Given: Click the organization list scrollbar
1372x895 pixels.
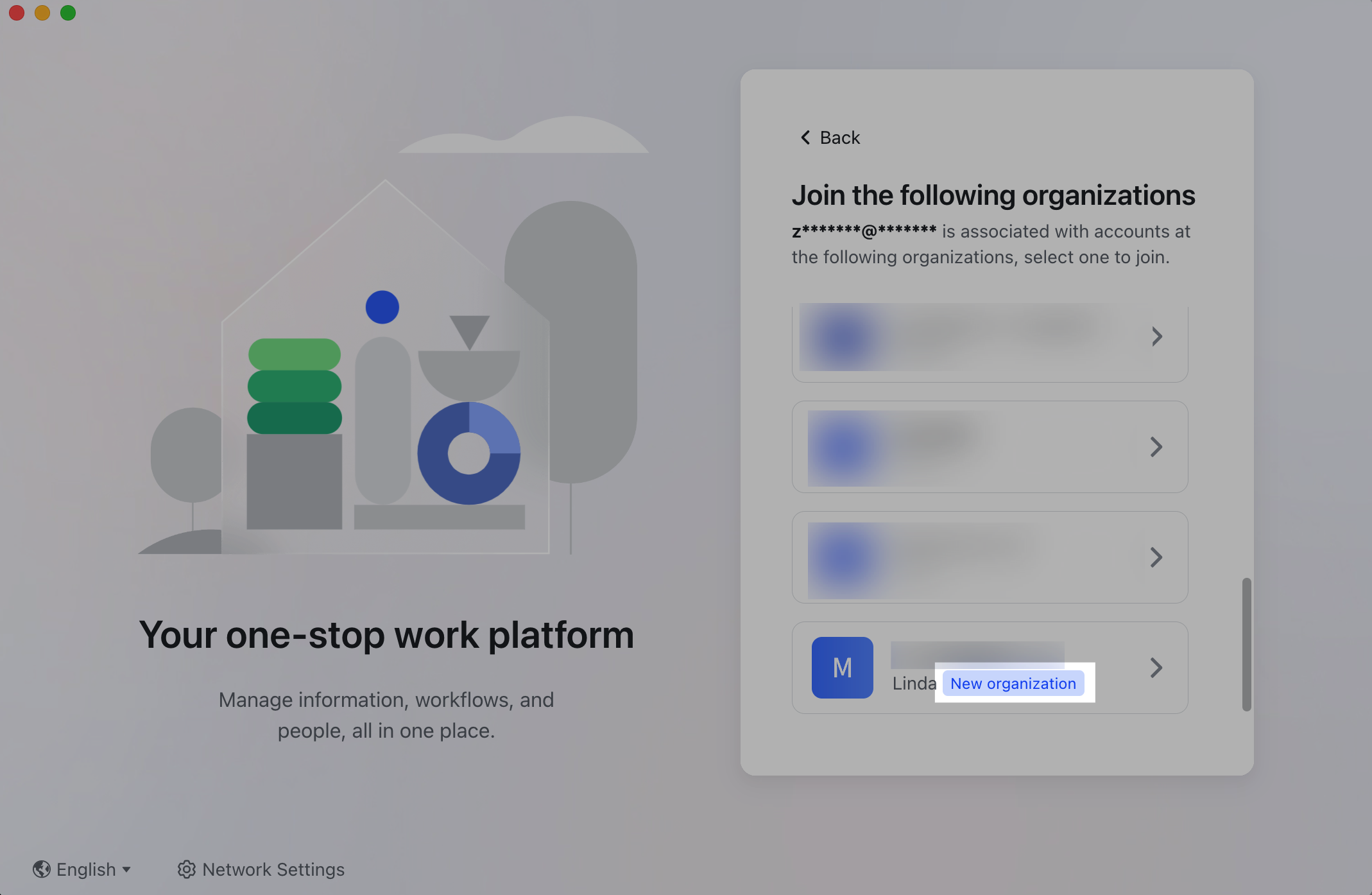Looking at the screenshot, I should [x=1246, y=644].
